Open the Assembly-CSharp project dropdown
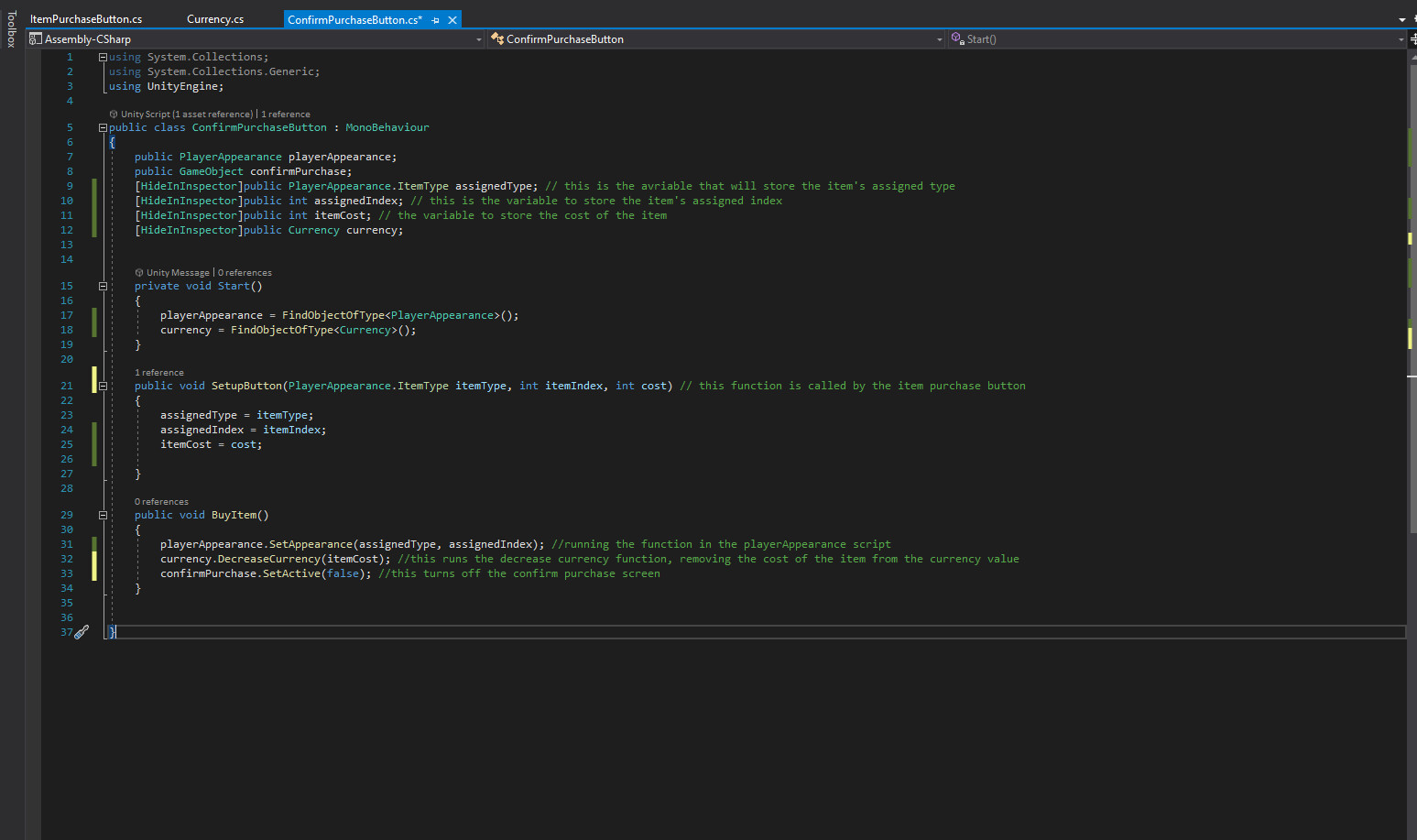This screenshot has width=1417, height=840. coord(256,39)
